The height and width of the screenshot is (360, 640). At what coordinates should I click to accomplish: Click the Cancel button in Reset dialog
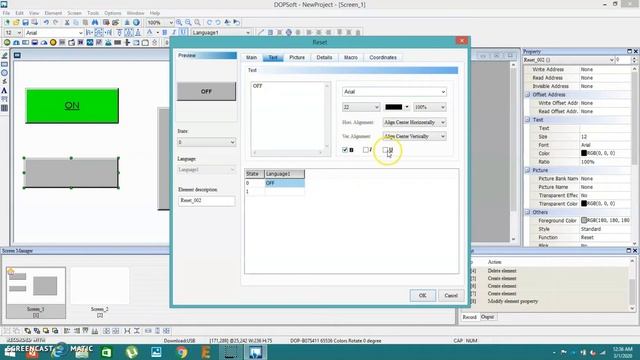[451, 296]
